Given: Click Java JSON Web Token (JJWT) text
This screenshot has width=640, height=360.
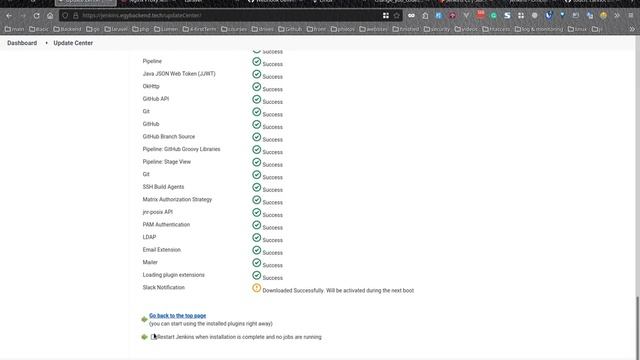Looking at the screenshot, I should coord(179,74).
